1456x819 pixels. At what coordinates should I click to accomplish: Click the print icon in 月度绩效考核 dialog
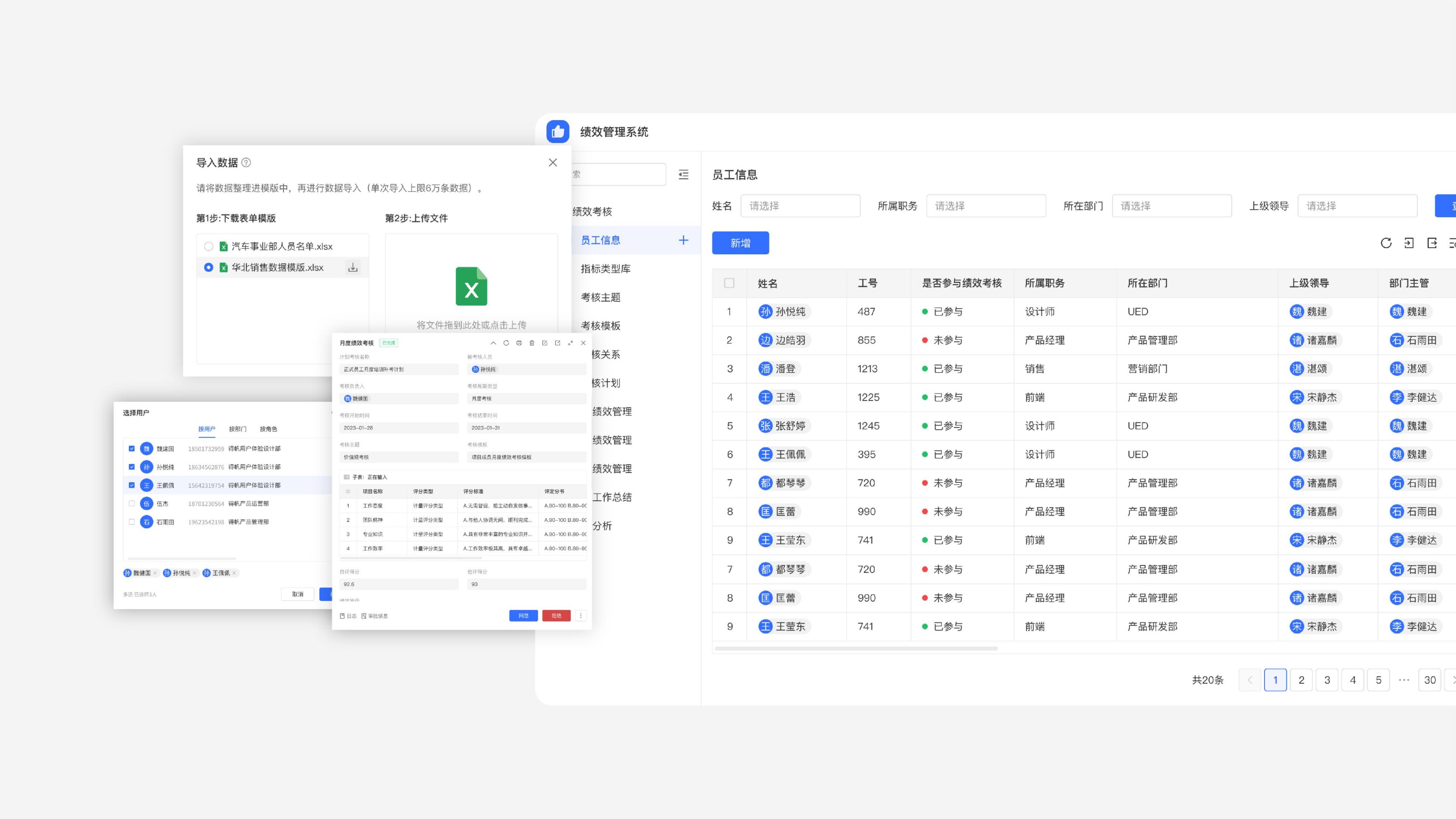click(519, 343)
